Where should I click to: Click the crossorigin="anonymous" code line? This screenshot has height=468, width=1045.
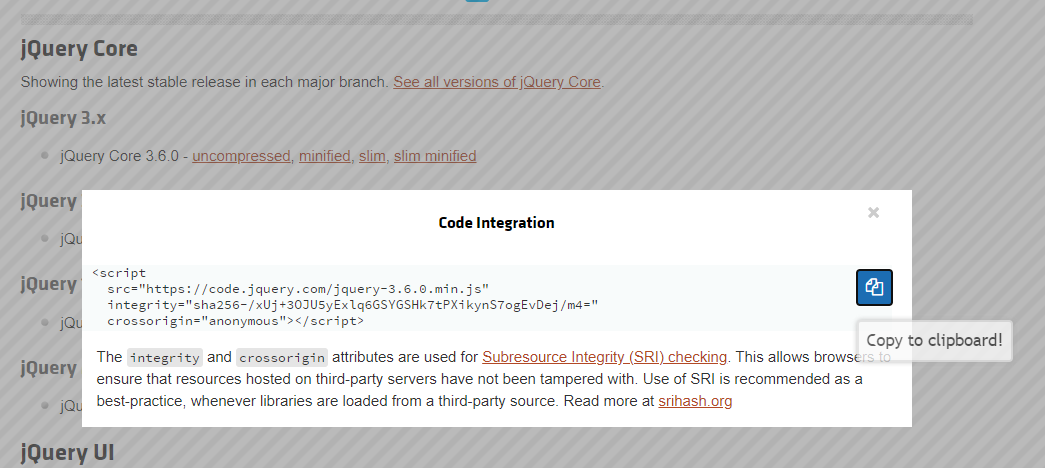pos(235,321)
